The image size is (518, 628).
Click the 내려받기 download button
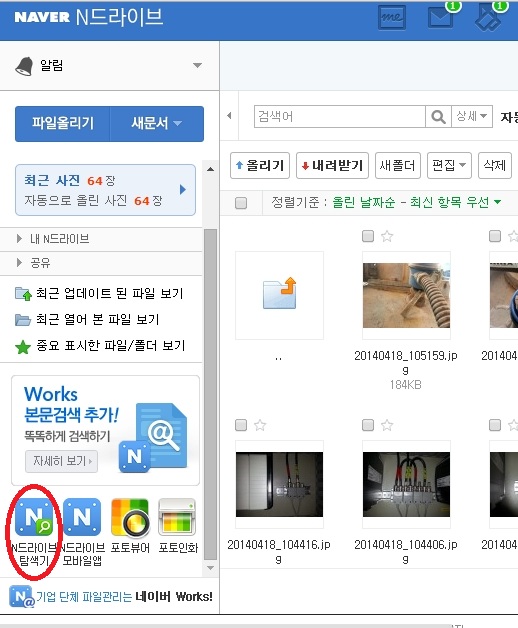tap(332, 165)
